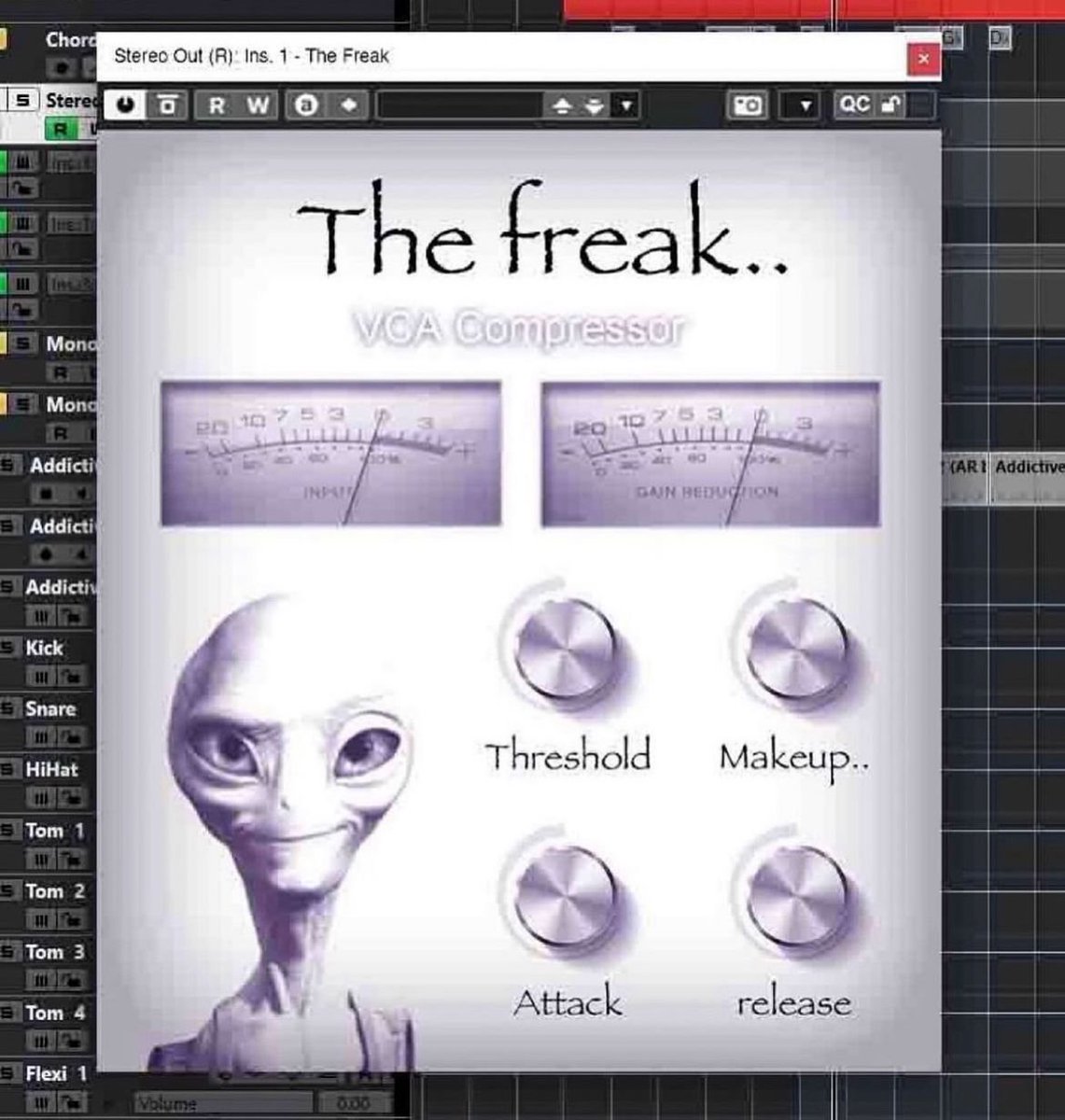Enable Write automation (W) in plugin toolbar
This screenshot has height=1120, width=1065.
tap(259, 105)
